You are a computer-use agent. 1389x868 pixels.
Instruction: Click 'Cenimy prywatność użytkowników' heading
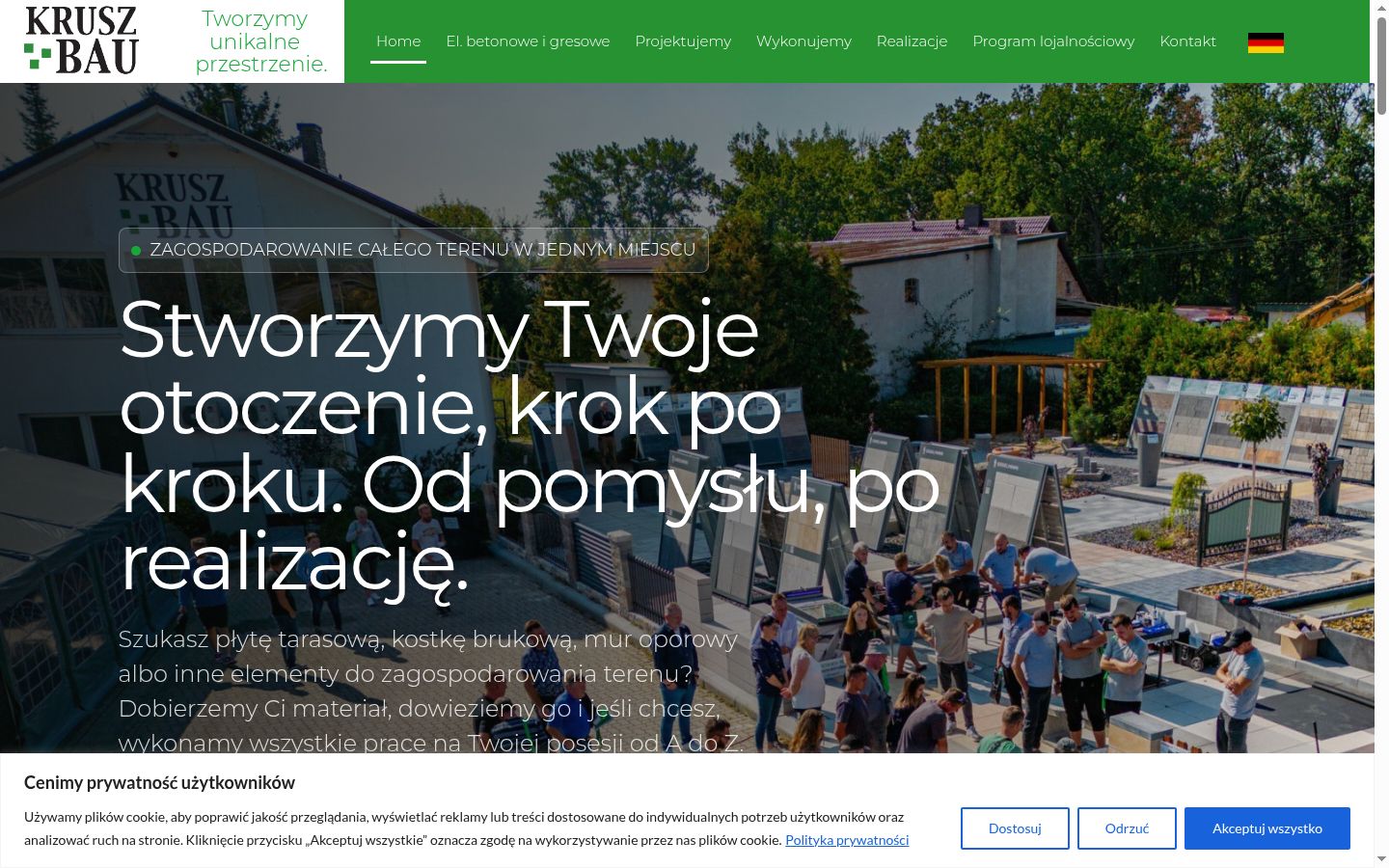(159, 782)
